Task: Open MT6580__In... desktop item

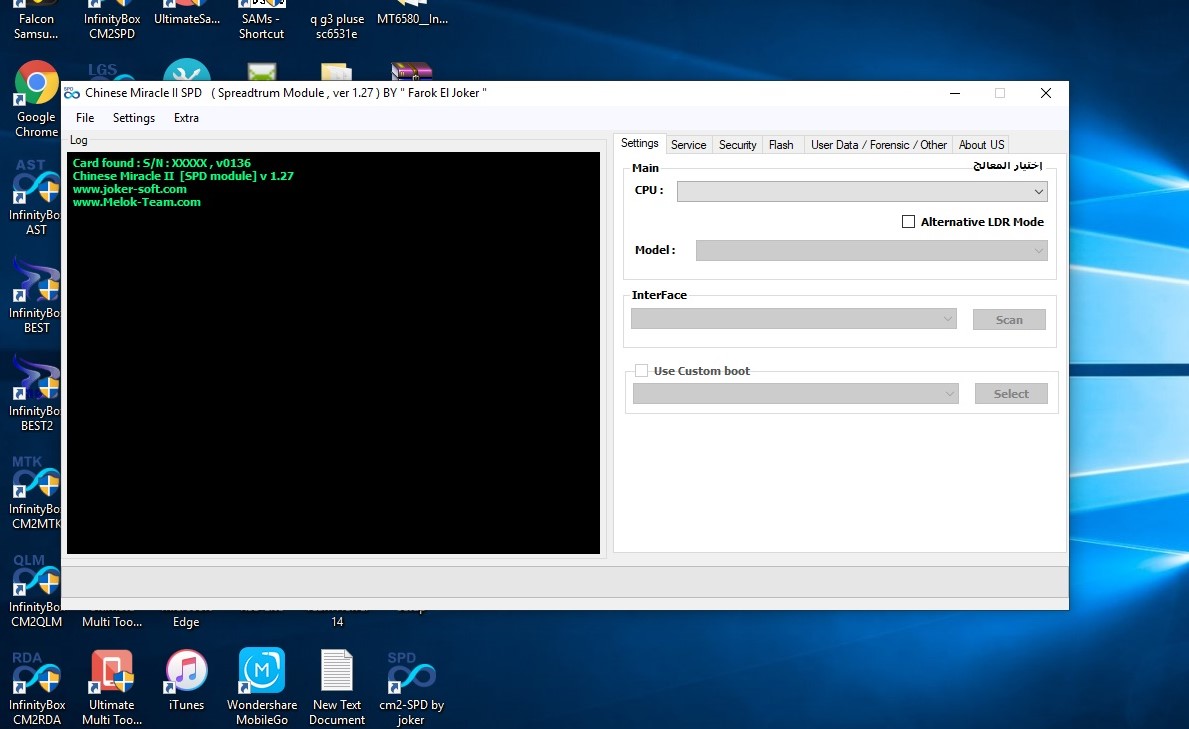Action: click(412, 15)
